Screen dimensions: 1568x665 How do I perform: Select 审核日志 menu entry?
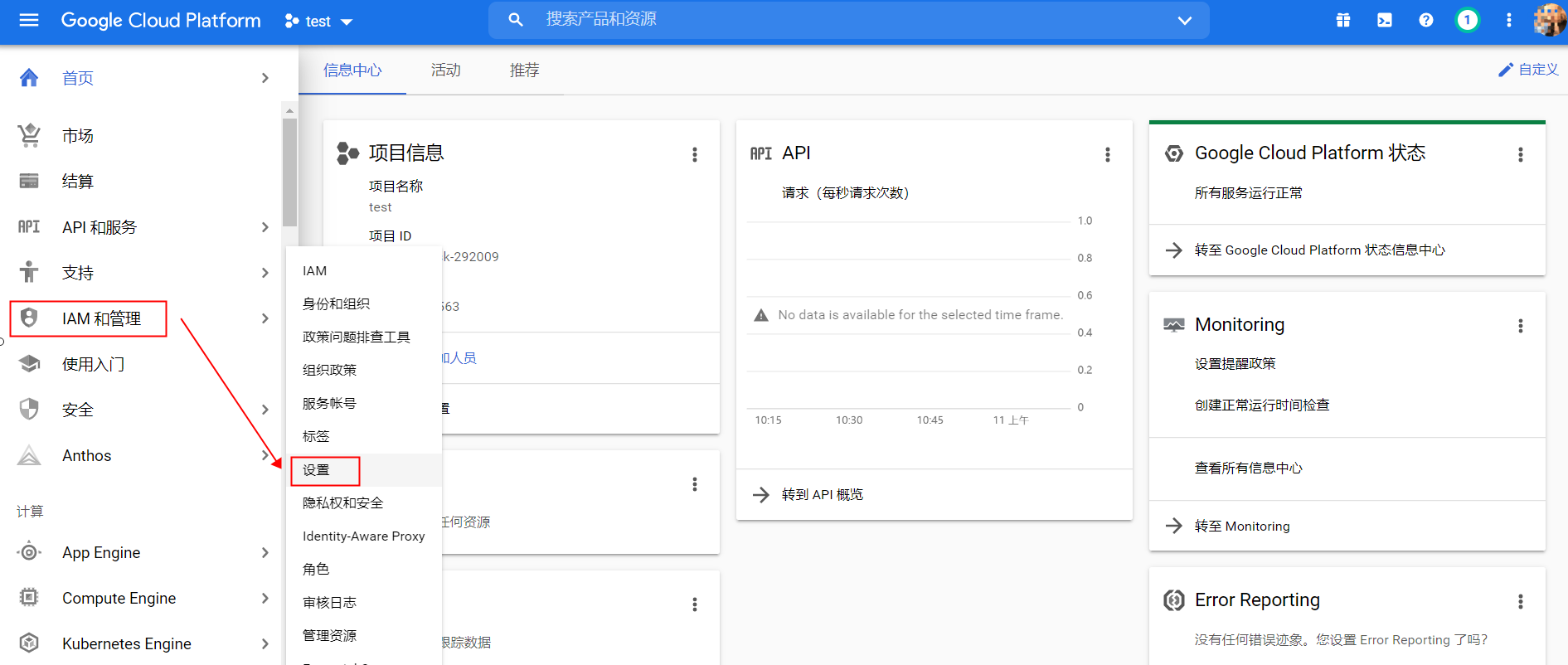point(364,602)
